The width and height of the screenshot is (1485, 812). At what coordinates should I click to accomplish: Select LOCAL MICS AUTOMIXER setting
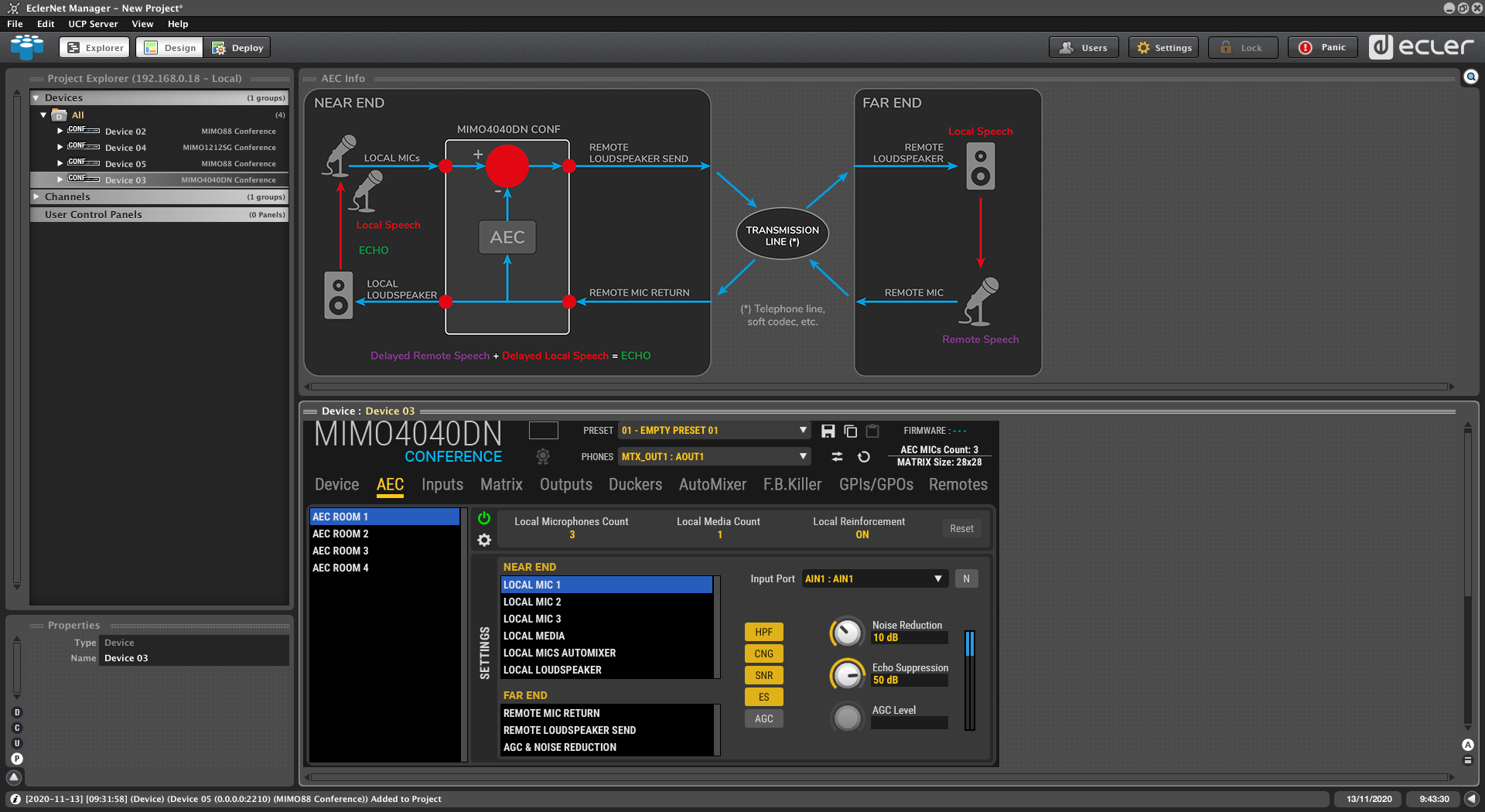tap(606, 653)
